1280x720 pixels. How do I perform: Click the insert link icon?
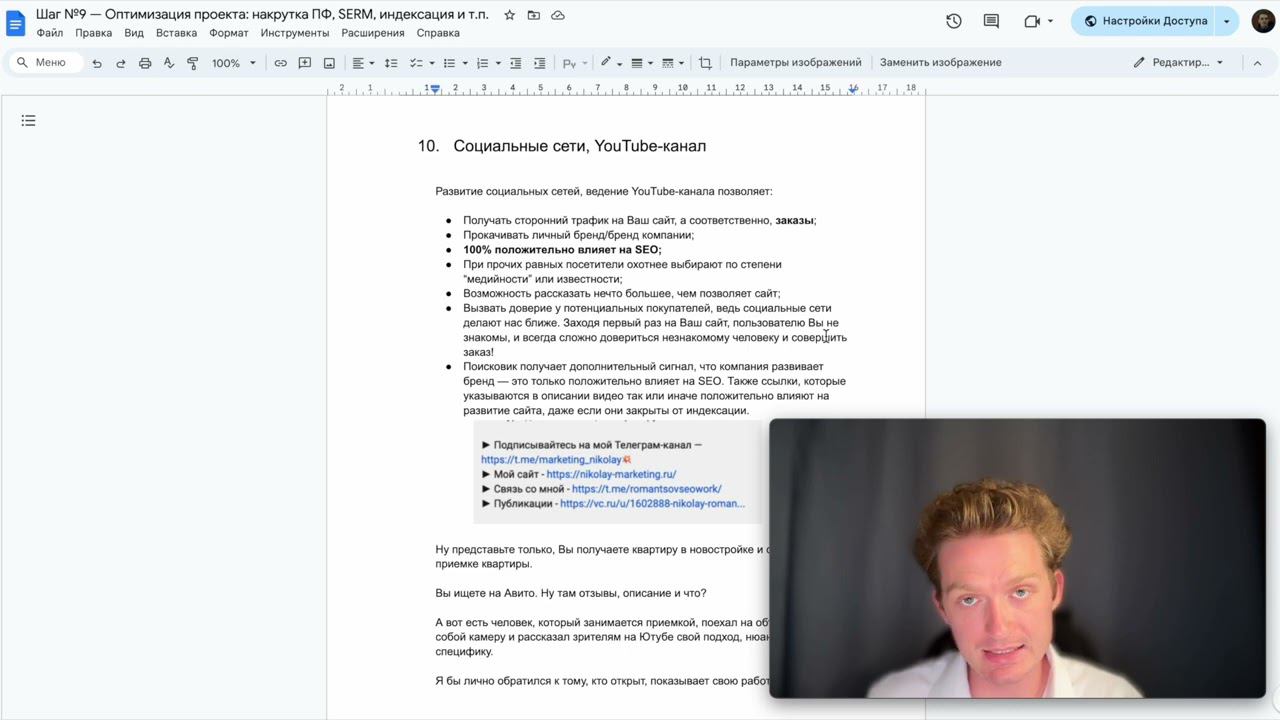pyautogui.click(x=281, y=63)
